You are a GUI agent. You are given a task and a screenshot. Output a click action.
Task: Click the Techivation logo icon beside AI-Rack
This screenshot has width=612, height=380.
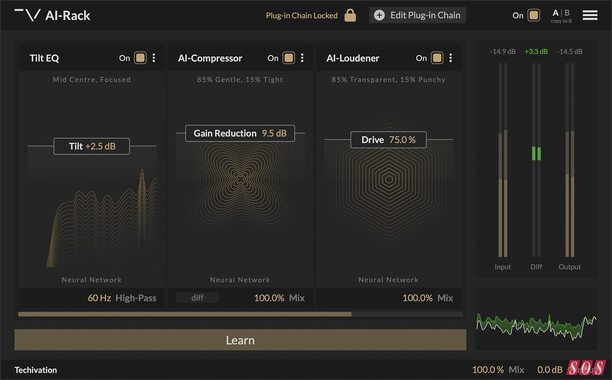tap(27, 15)
